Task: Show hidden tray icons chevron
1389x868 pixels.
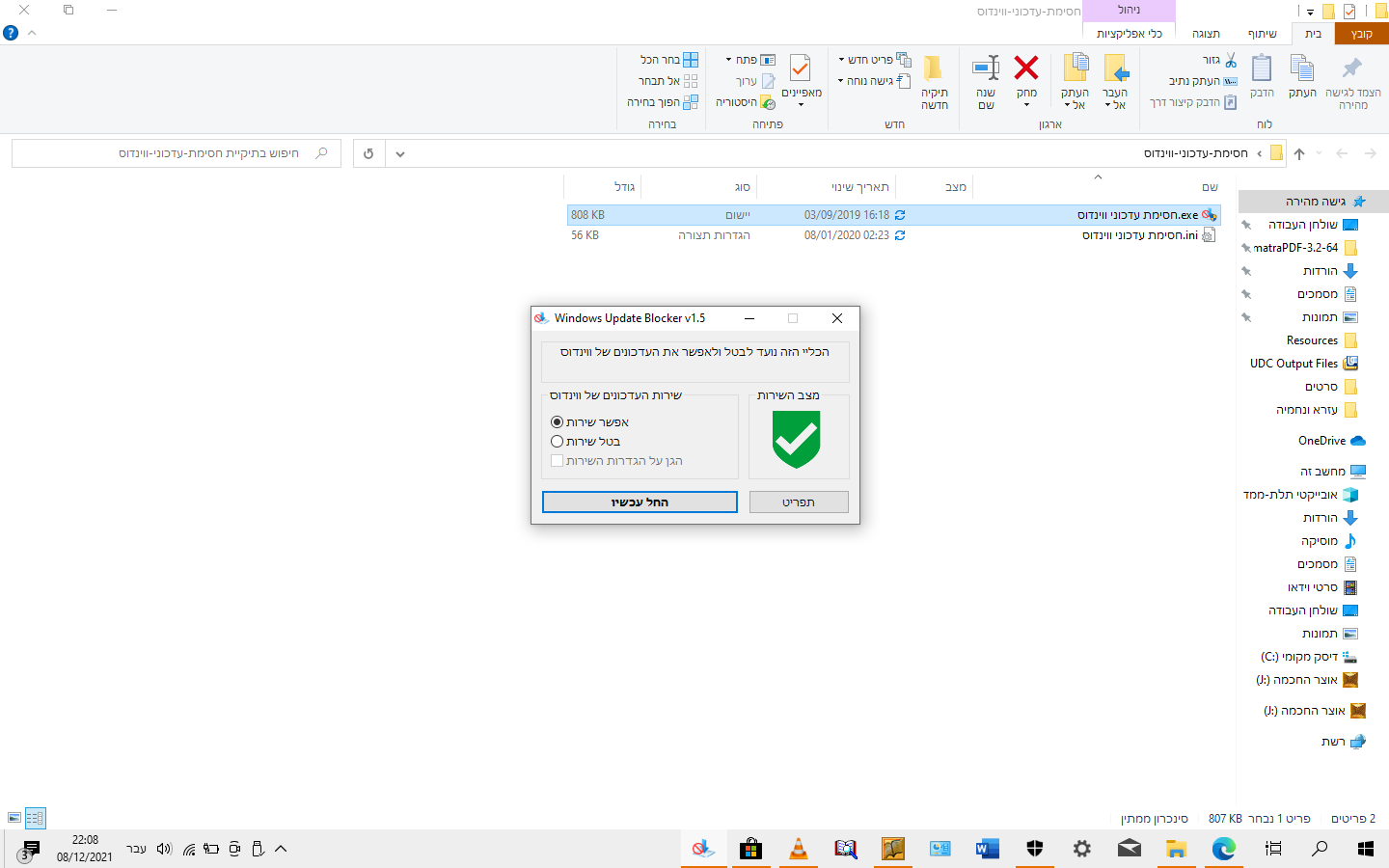Action: [281, 849]
